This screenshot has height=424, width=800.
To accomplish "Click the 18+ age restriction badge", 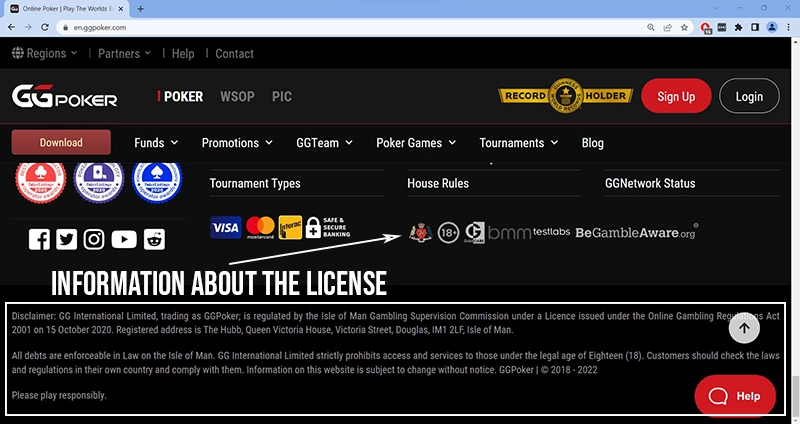I will (448, 233).
